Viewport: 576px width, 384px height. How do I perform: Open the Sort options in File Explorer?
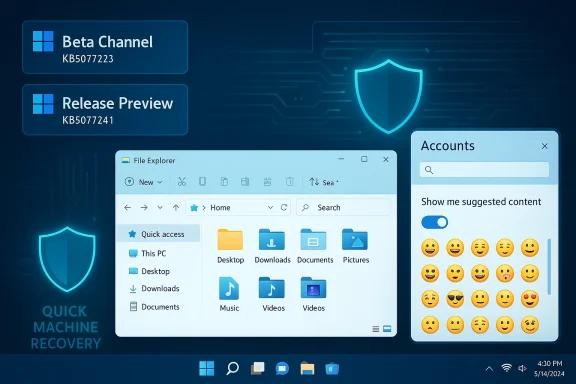click(x=323, y=182)
